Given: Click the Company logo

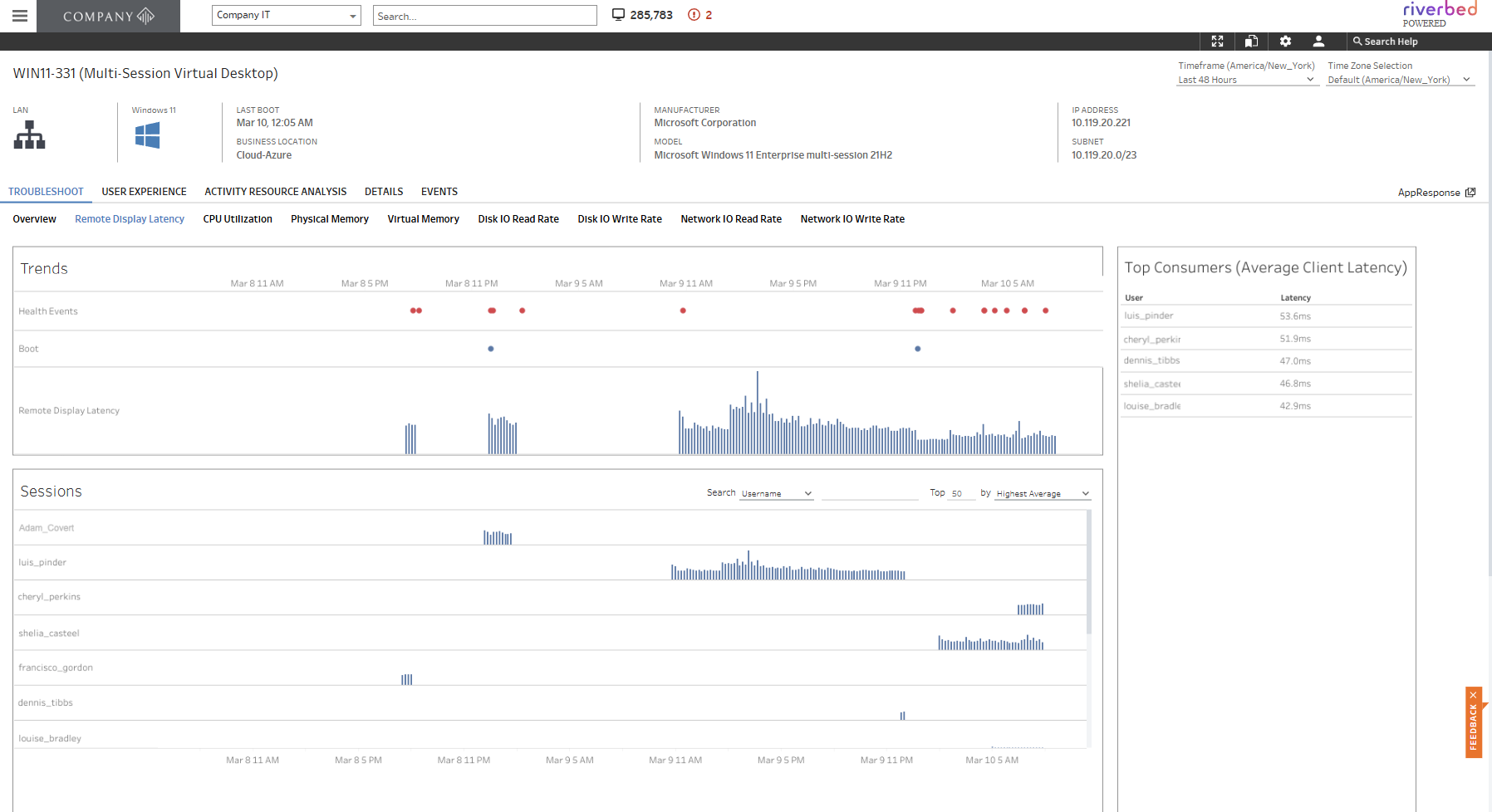Looking at the screenshot, I should [108, 16].
